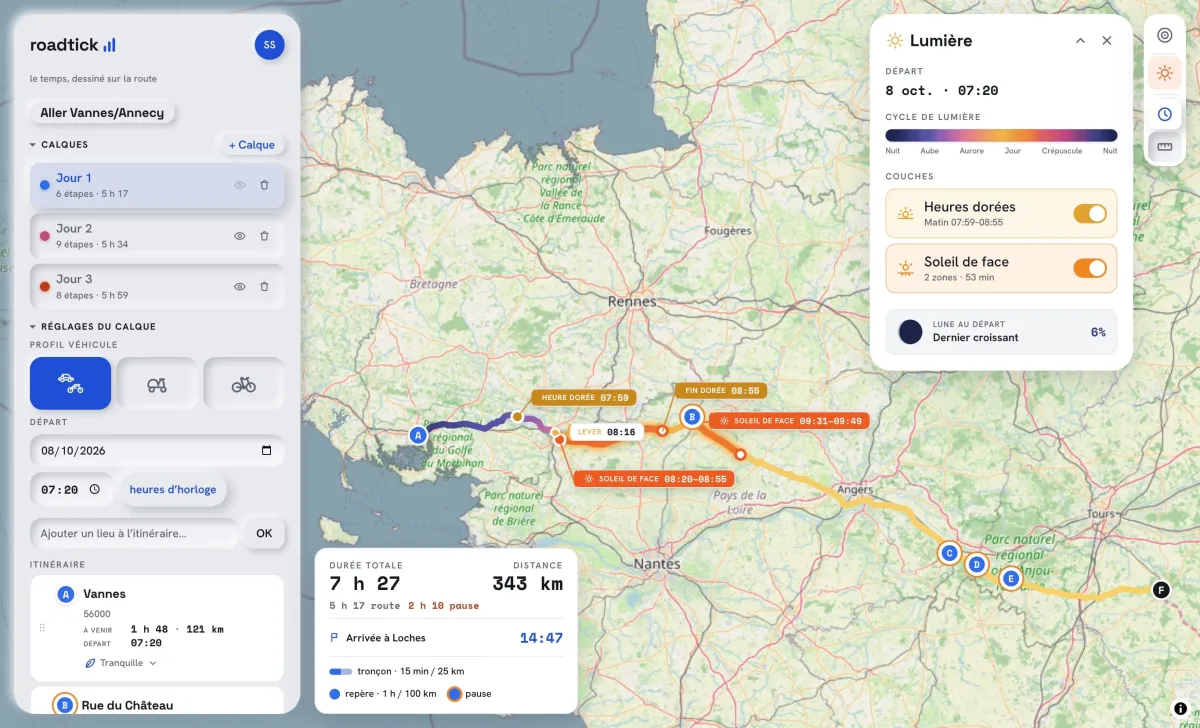Toggle visibility of Jour 3 layer
Viewport: 1200px width, 728px height.
[240, 287]
